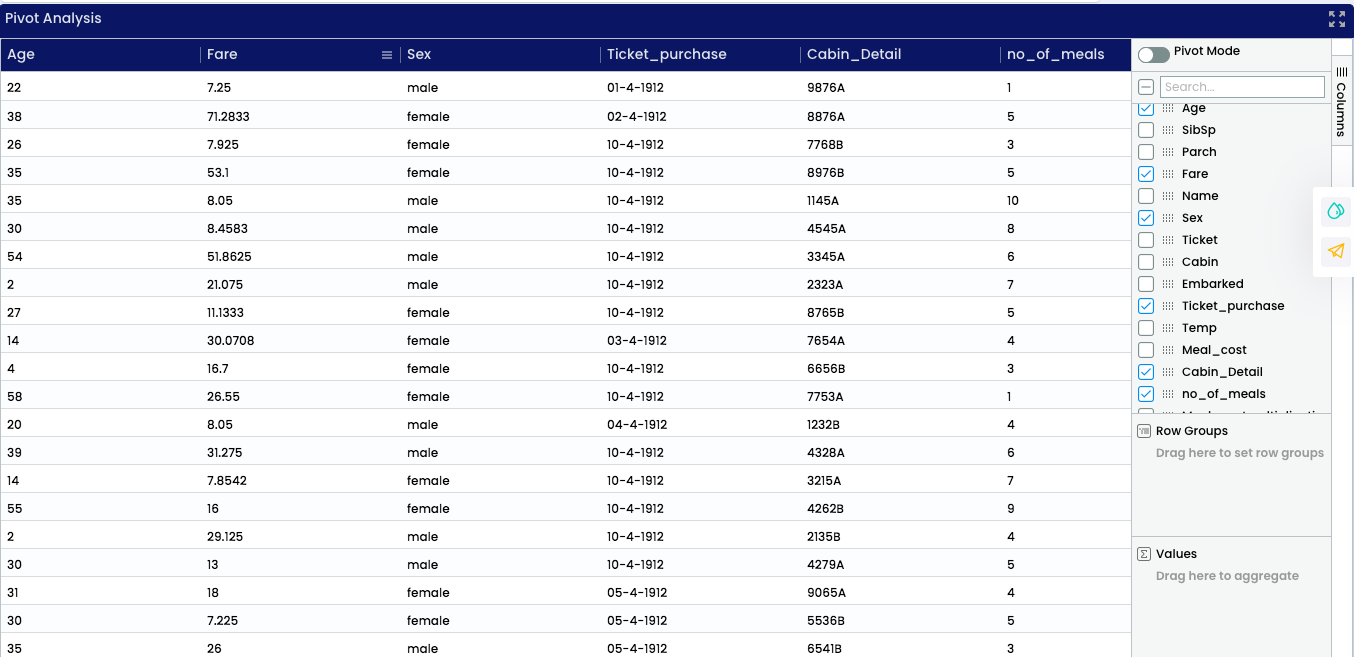This screenshot has width=1354, height=657.
Task: Grab the drag handle next to Temp
Action: click(1168, 328)
